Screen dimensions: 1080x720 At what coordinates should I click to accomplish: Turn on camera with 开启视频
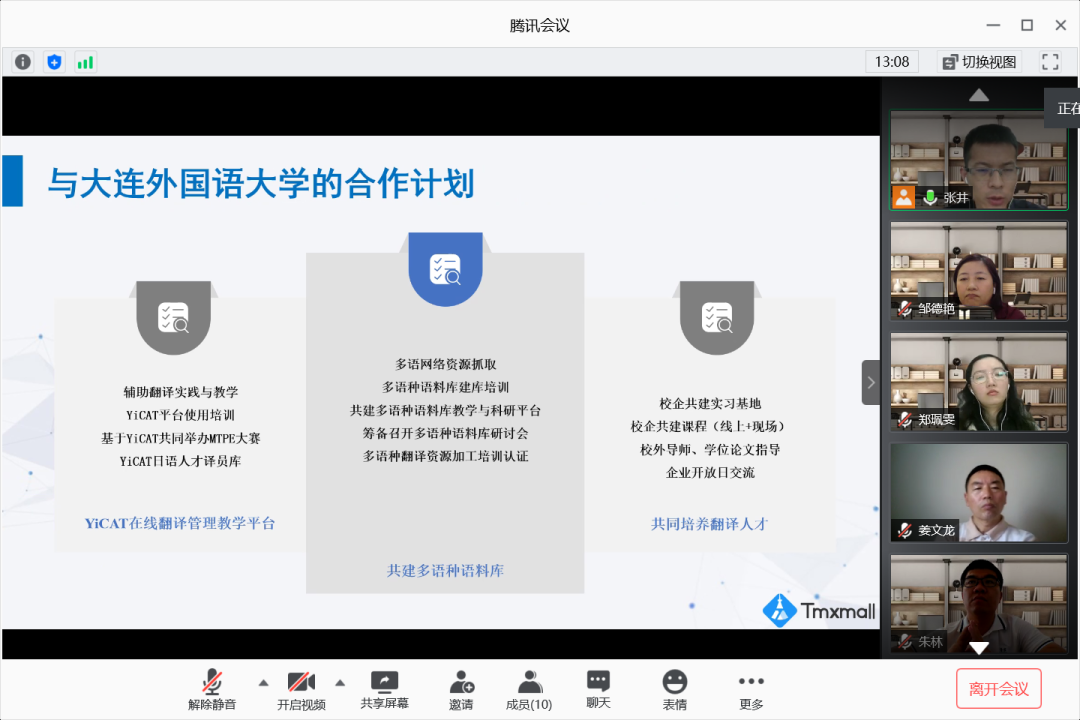(301, 690)
